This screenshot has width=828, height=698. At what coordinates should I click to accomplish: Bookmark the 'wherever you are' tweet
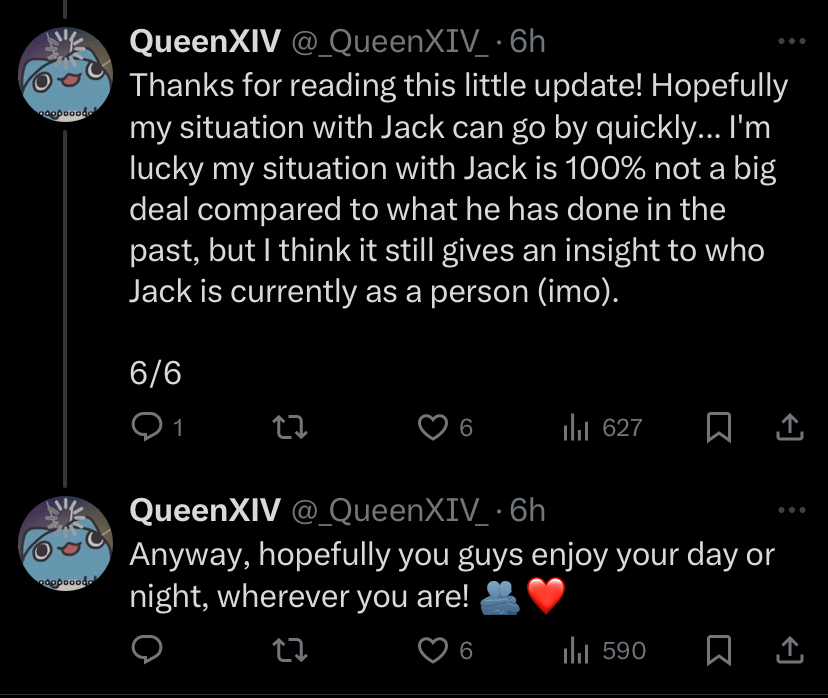coord(719,650)
